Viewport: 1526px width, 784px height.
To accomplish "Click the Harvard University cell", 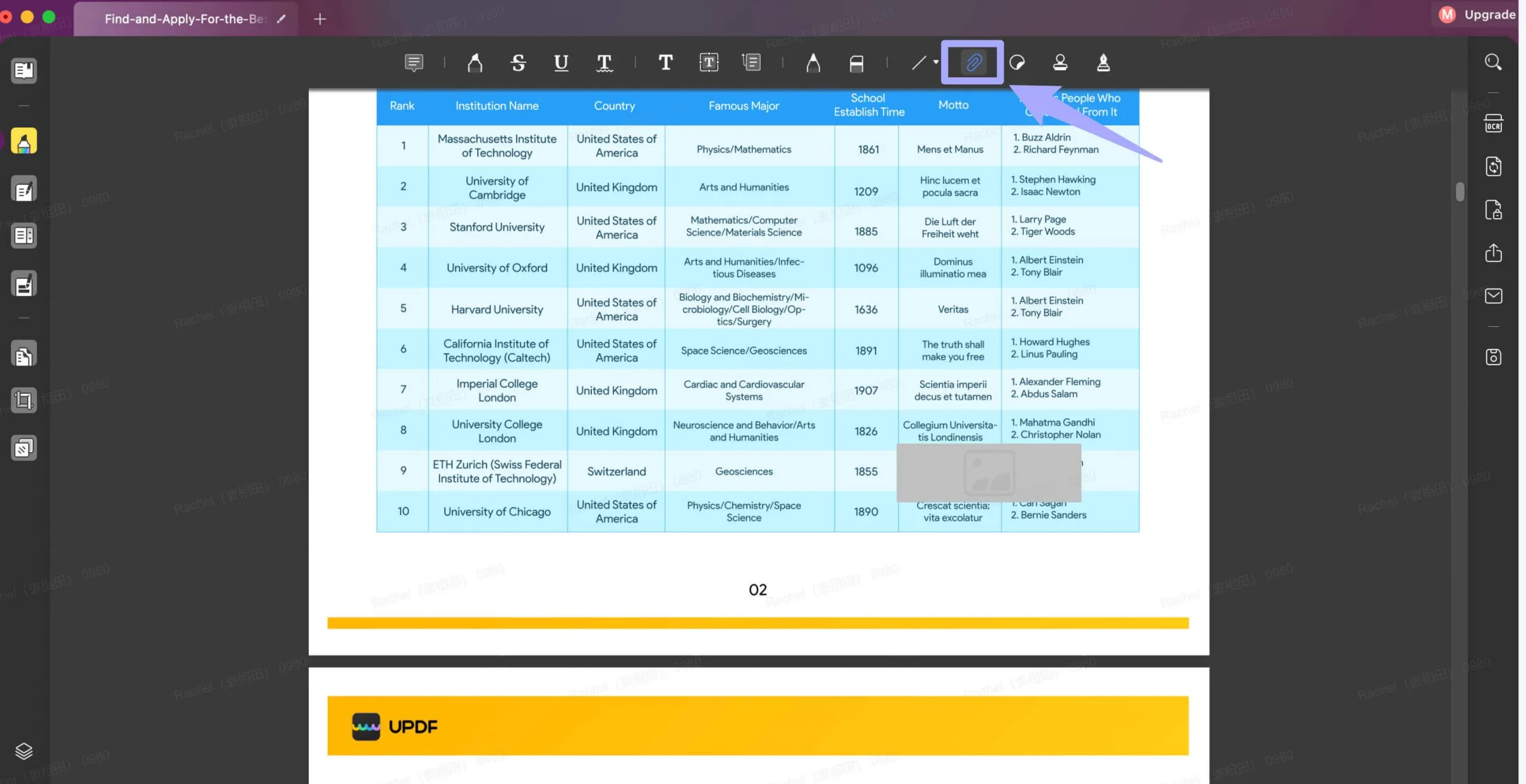I will pos(497,309).
